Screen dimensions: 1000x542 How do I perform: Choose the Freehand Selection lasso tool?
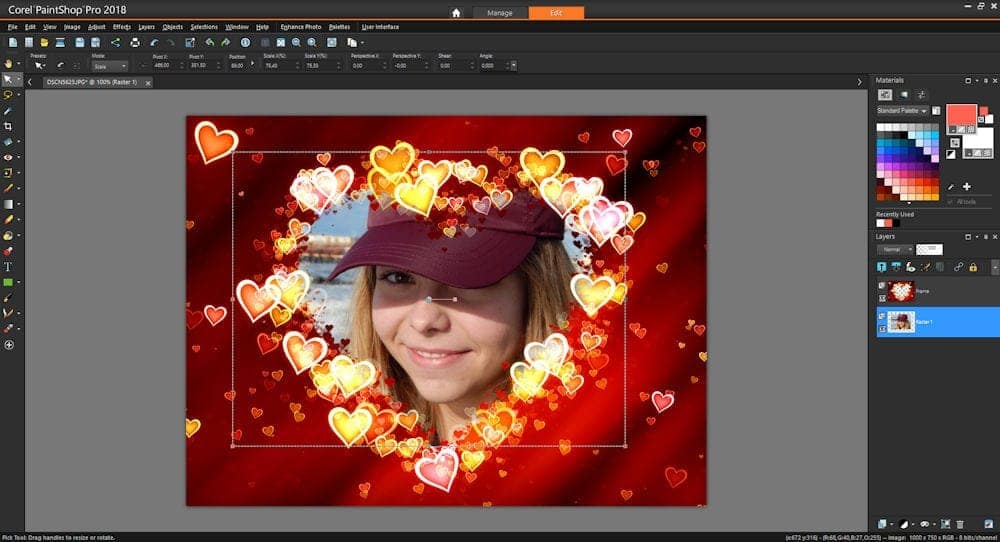(x=8, y=94)
